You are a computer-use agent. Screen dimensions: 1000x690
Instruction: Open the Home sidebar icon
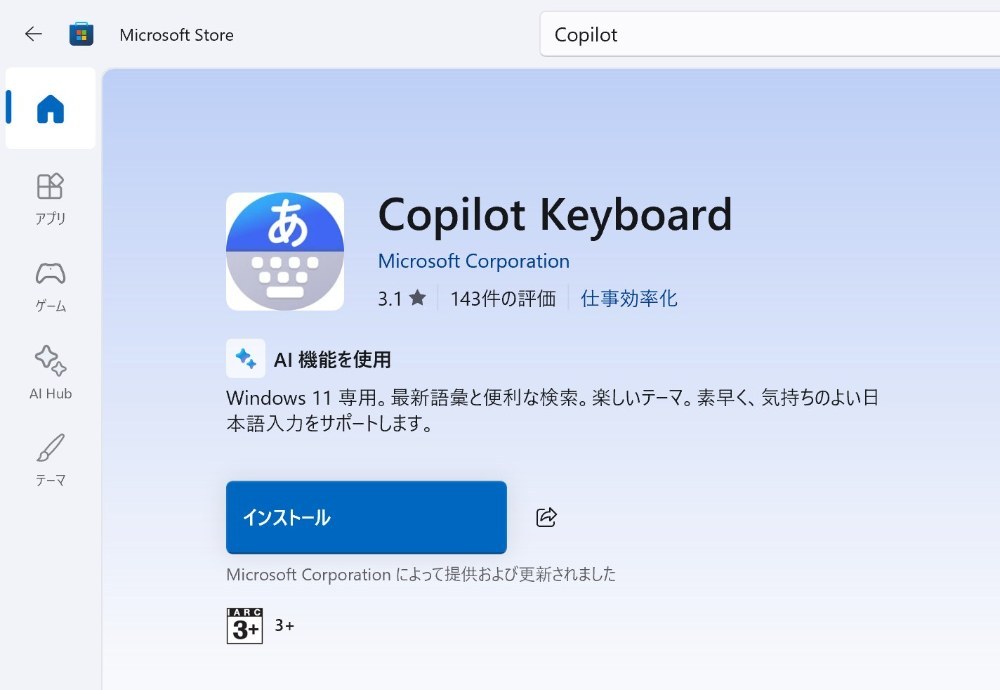point(50,108)
